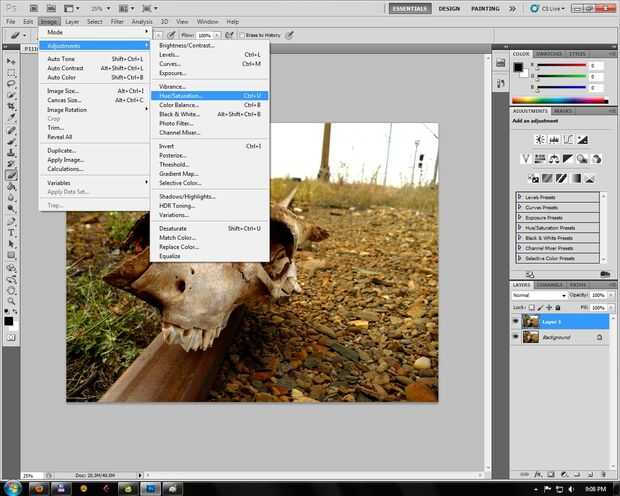Select the Move tool
The image size is (620, 496).
[x=11, y=61]
